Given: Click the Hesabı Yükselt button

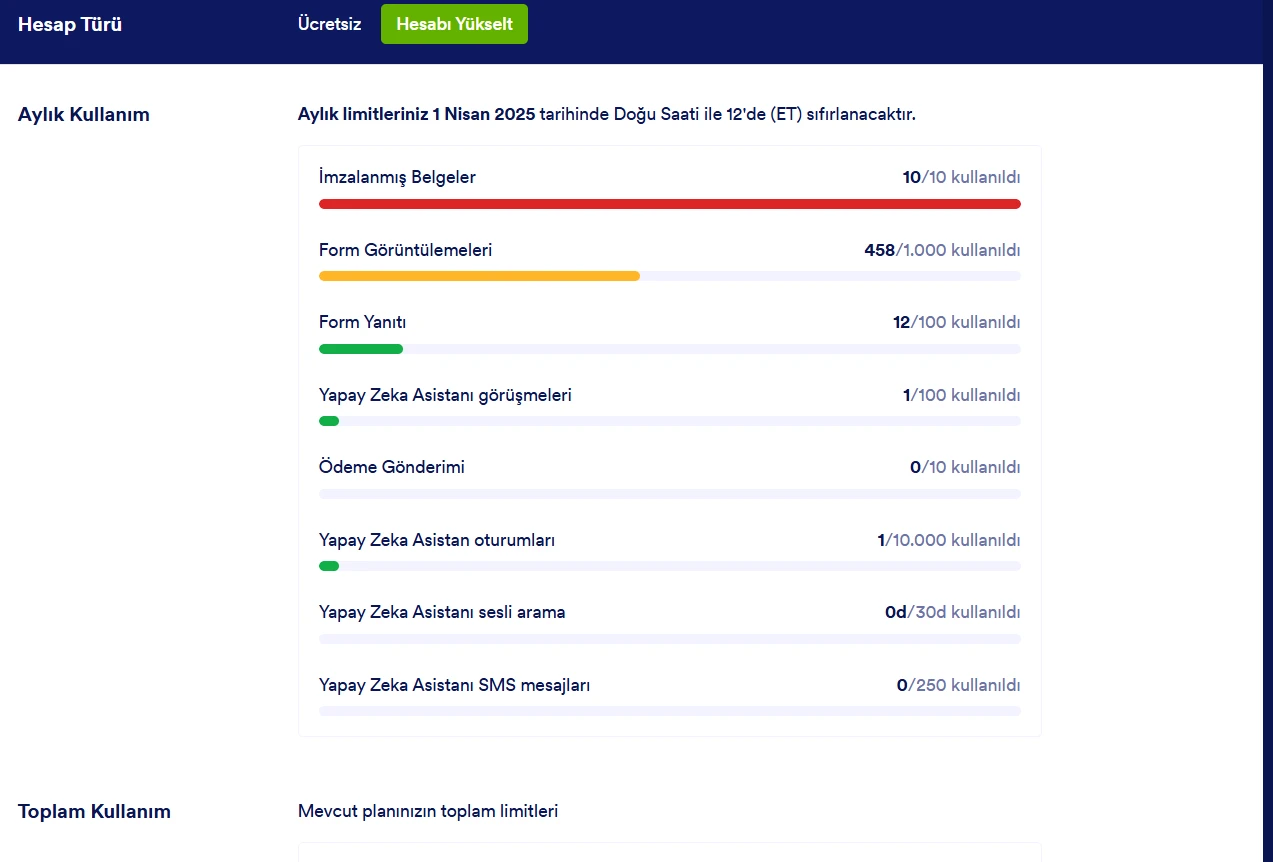Looking at the screenshot, I should tap(454, 23).
